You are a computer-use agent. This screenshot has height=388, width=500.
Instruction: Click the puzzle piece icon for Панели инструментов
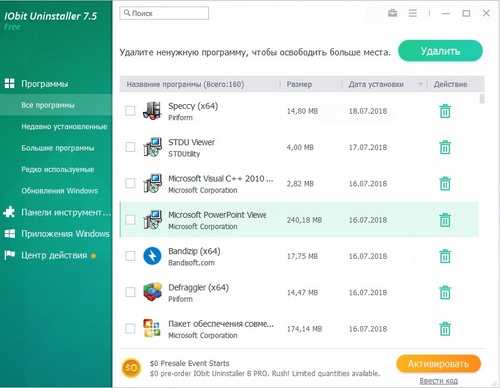[x=10, y=212]
